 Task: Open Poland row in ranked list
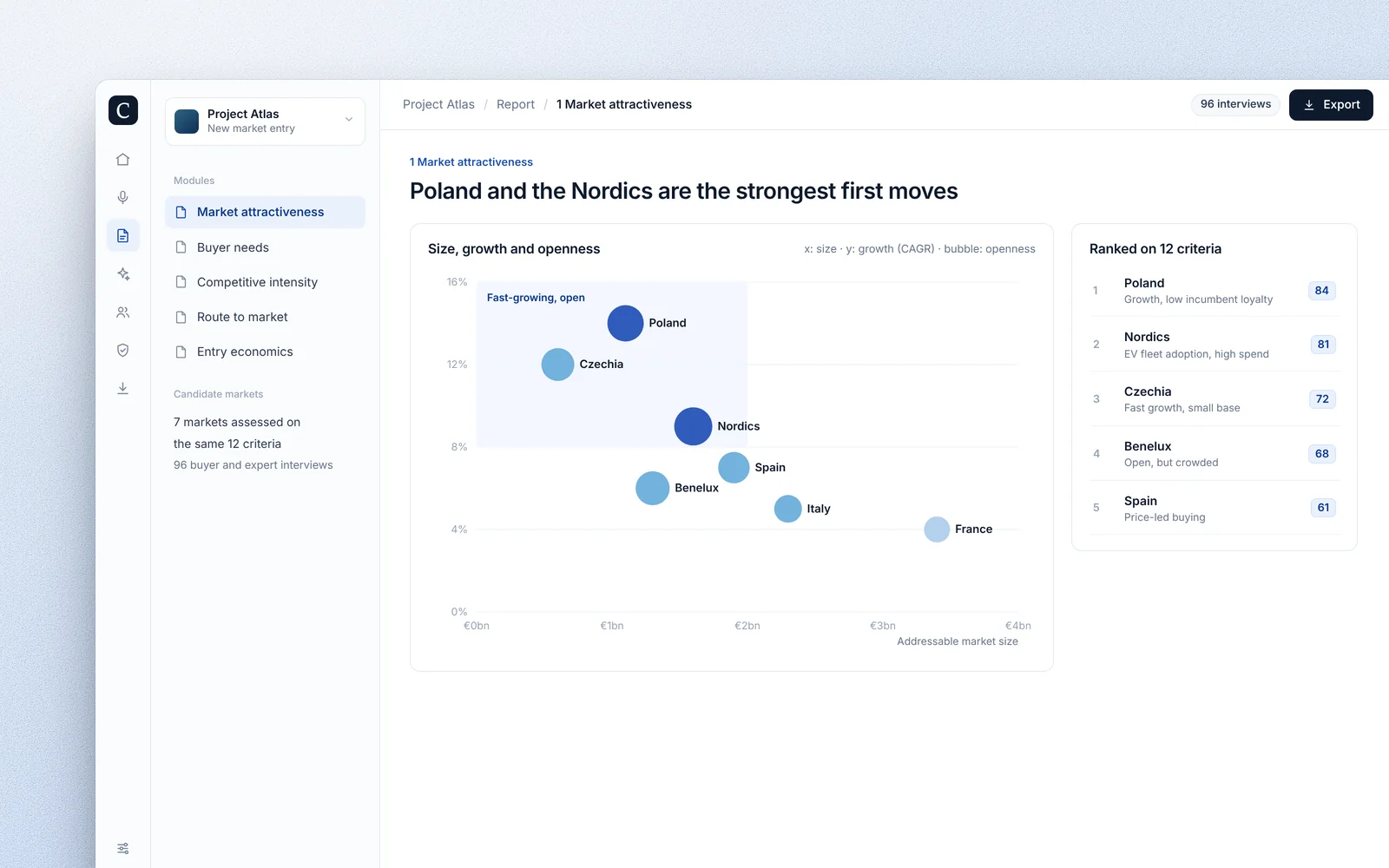tap(1215, 291)
